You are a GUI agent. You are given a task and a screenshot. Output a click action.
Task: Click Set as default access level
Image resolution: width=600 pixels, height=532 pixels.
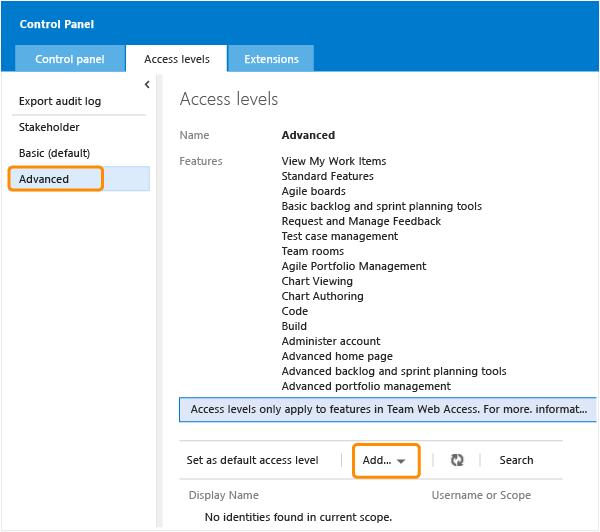click(x=252, y=460)
